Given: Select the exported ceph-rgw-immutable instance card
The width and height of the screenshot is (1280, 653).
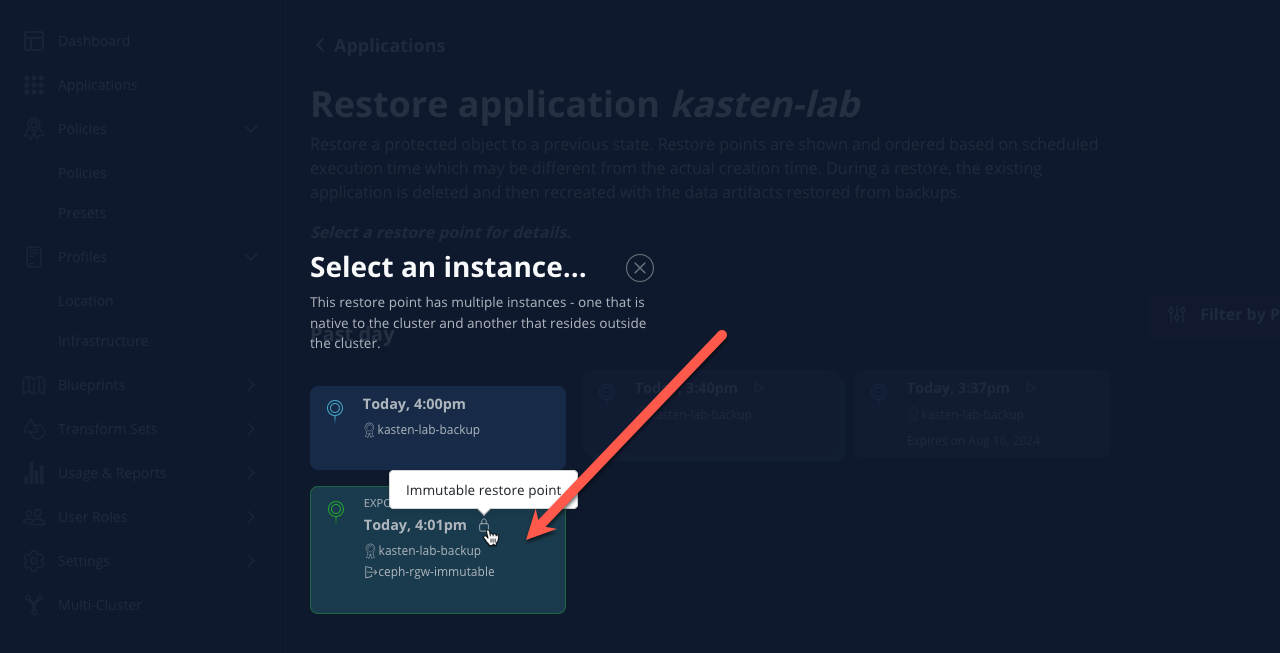Looking at the screenshot, I should click(438, 550).
